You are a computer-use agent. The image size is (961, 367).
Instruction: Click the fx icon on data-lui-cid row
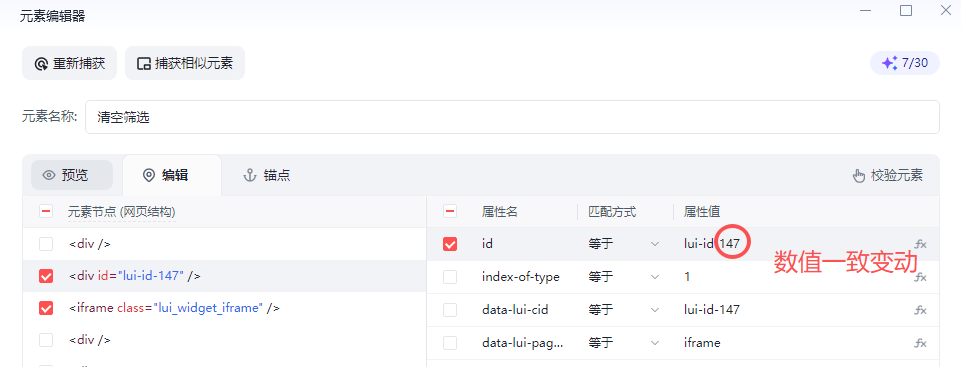click(921, 310)
